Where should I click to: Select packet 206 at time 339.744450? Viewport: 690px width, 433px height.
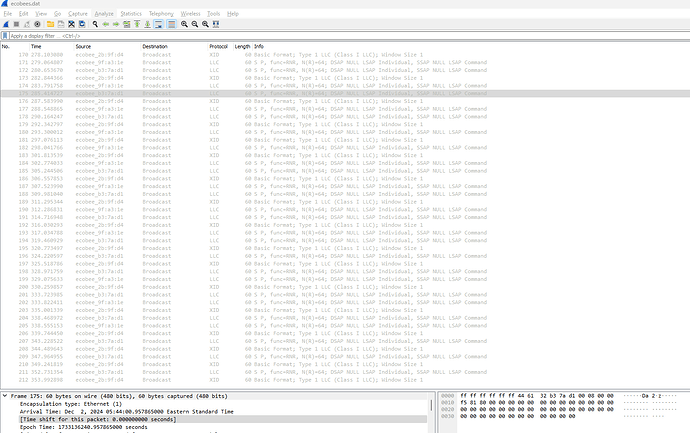pyautogui.click(x=345, y=333)
